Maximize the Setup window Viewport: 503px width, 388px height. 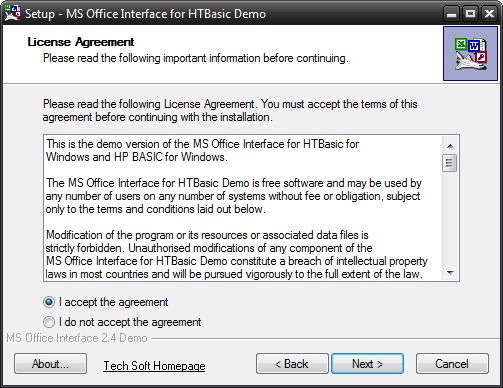click(x=470, y=14)
